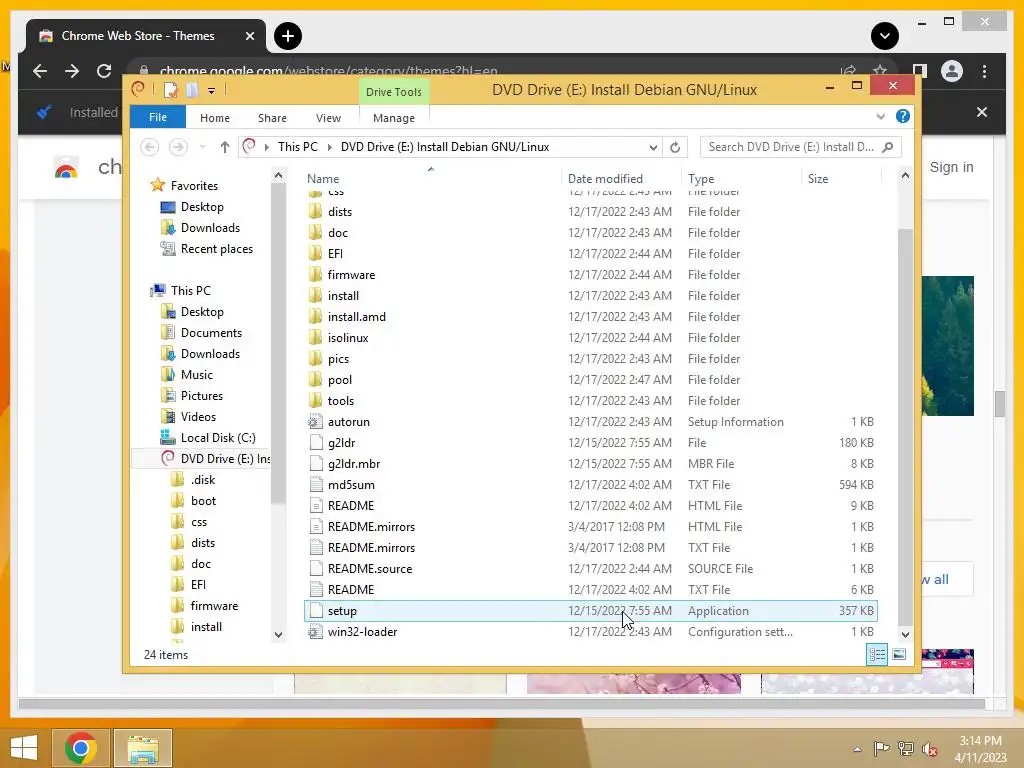Image resolution: width=1024 pixels, height=768 pixels.
Task: Select the setup application file
Action: [x=590, y=611]
